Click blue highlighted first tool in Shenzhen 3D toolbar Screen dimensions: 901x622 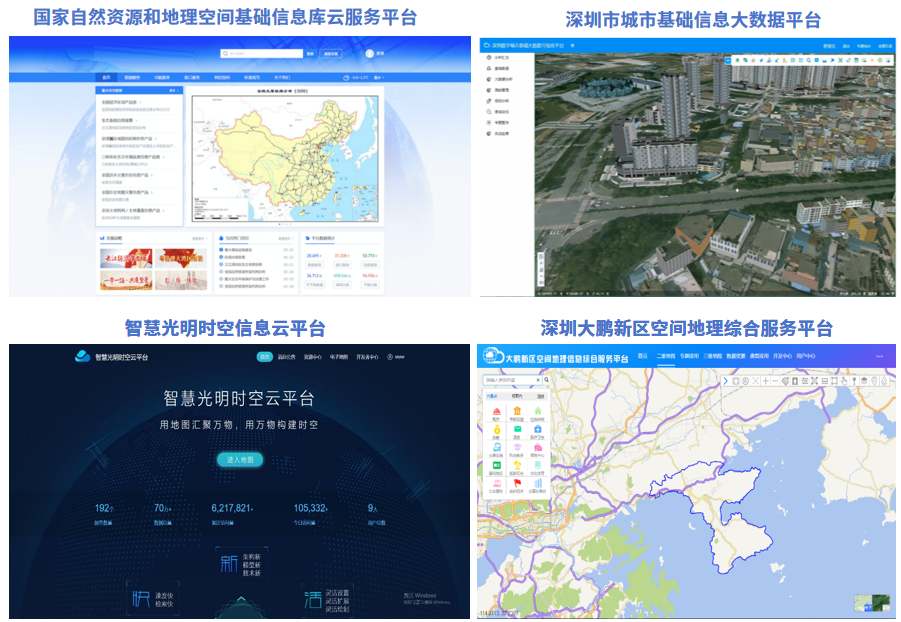click(x=728, y=60)
